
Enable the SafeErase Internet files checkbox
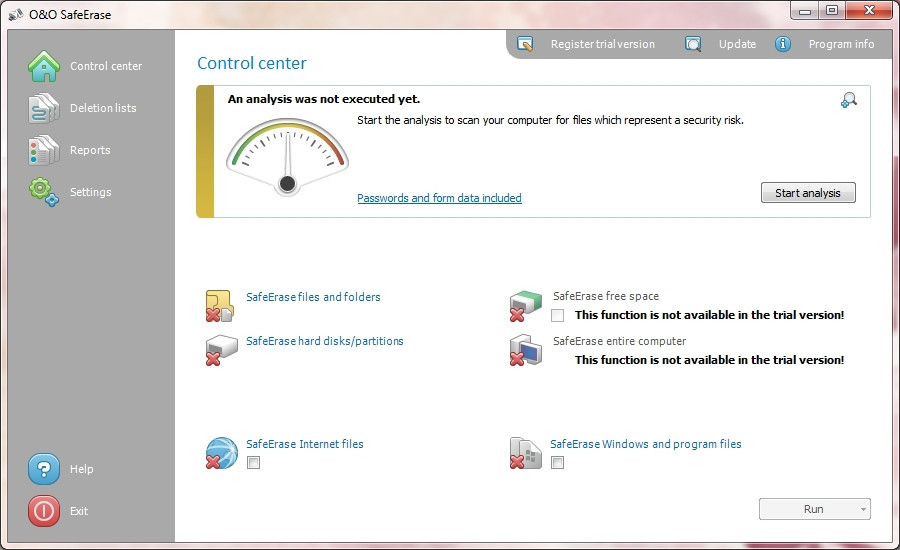point(253,463)
